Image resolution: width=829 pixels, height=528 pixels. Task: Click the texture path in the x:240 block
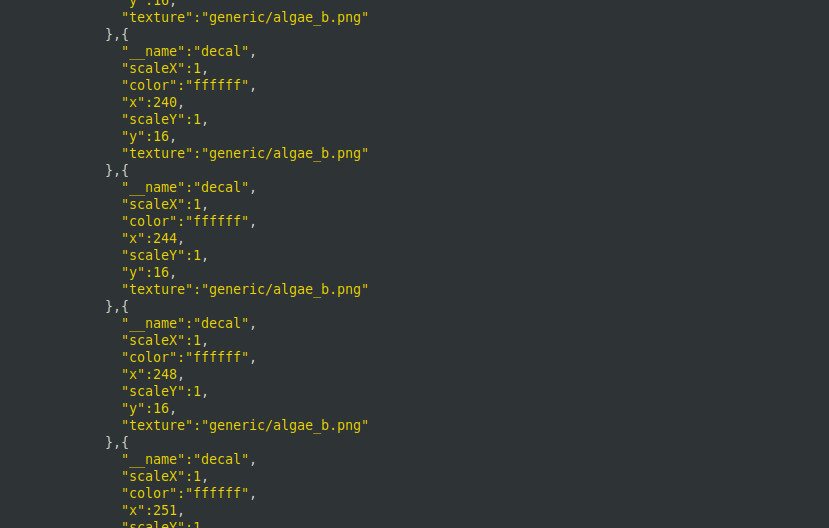[x=286, y=153]
